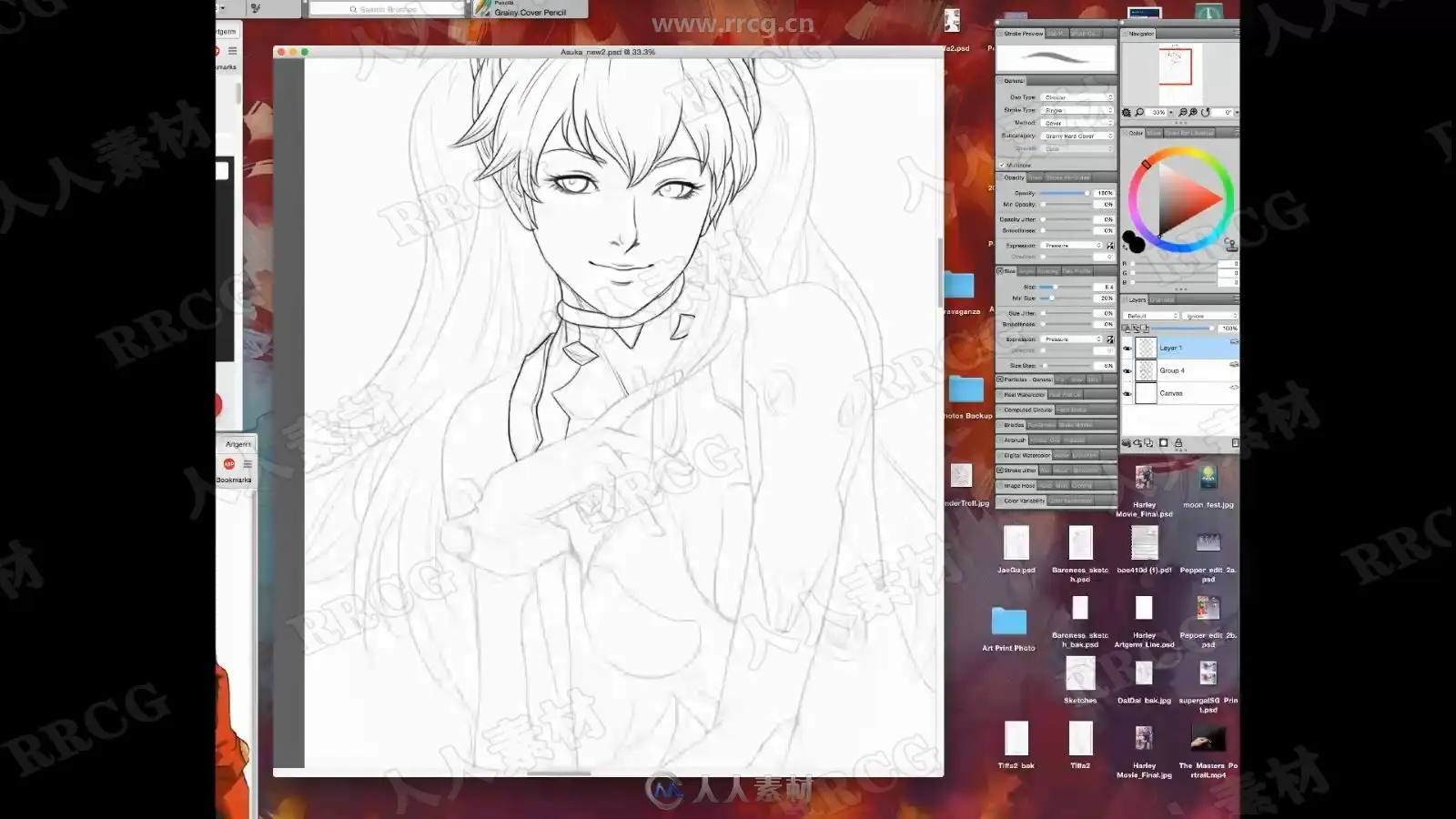The height and width of the screenshot is (819, 1456).
Task: Click the Search Brushes field
Action: [x=387, y=9]
